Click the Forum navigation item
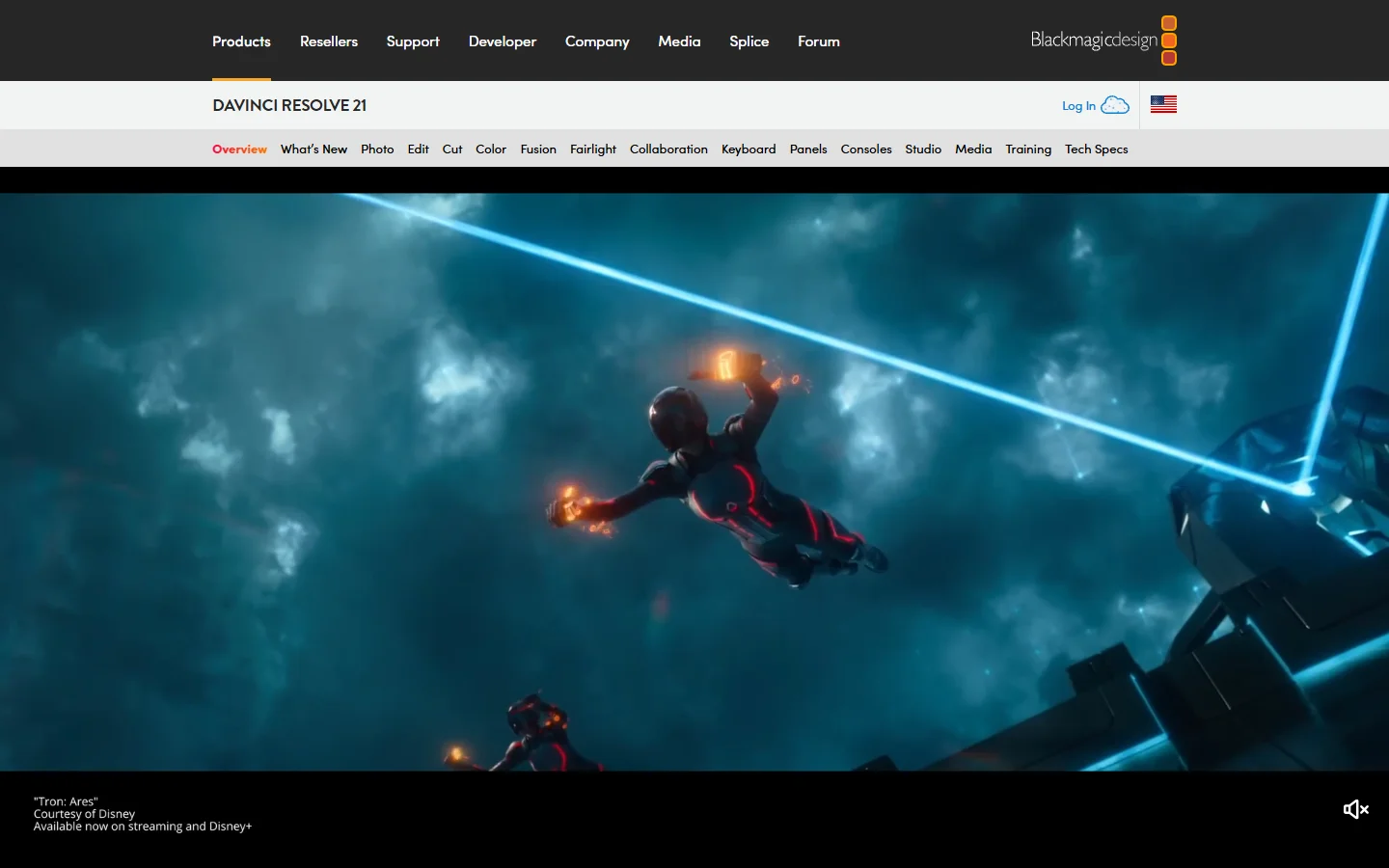Viewport: 1389px width, 868px height. click(818, 41)
